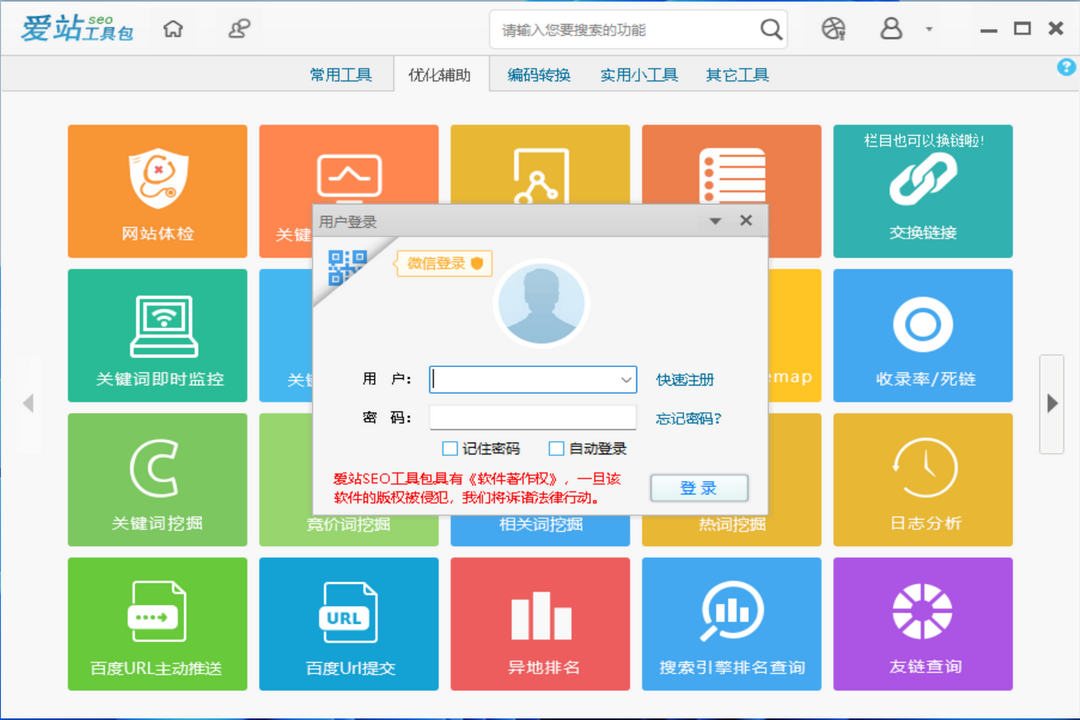The height and width of the screenshot is (720, 1080).
Task: Click the 登录 login button
Action: pyautogui.click(x=699, y=488)
